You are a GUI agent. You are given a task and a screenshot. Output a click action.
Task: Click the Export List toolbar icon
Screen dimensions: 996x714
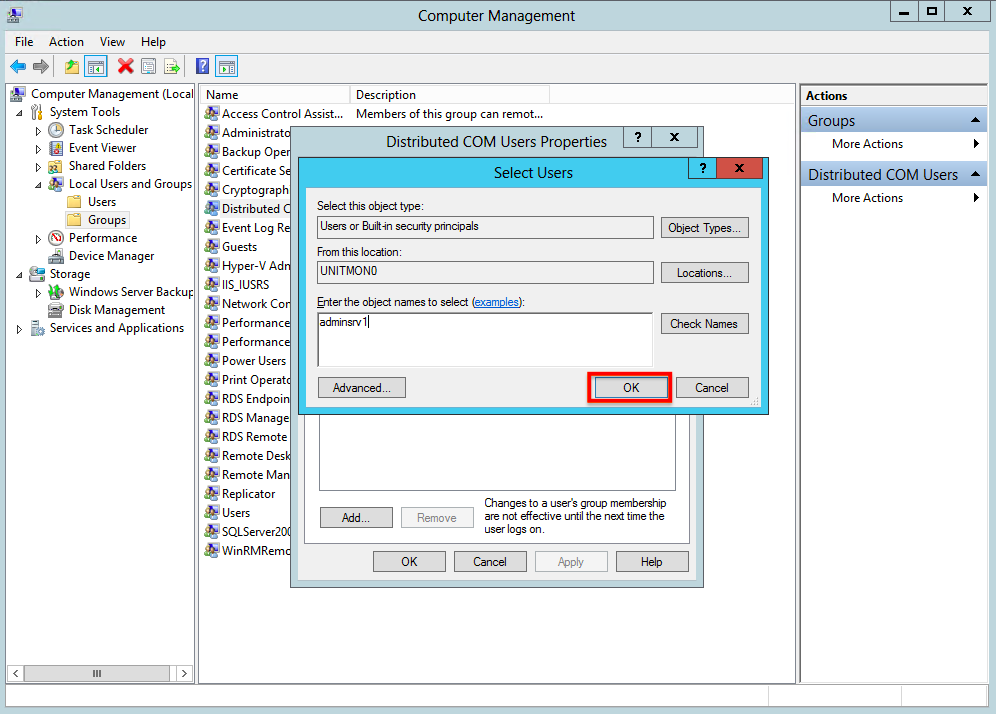point(172,66)
